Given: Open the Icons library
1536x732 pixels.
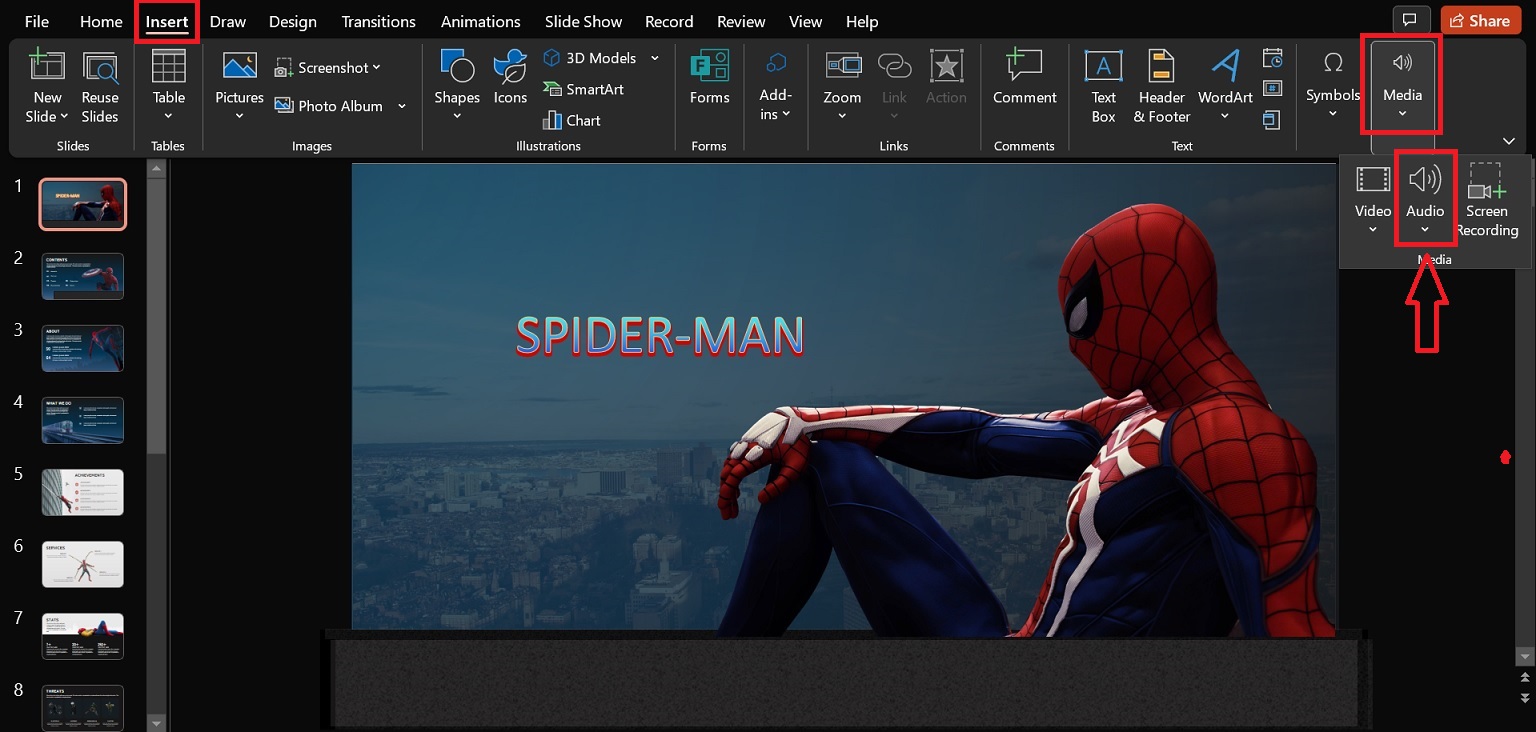Looking at the screenshot, I should pyautogui.click(x=510, y=78).
